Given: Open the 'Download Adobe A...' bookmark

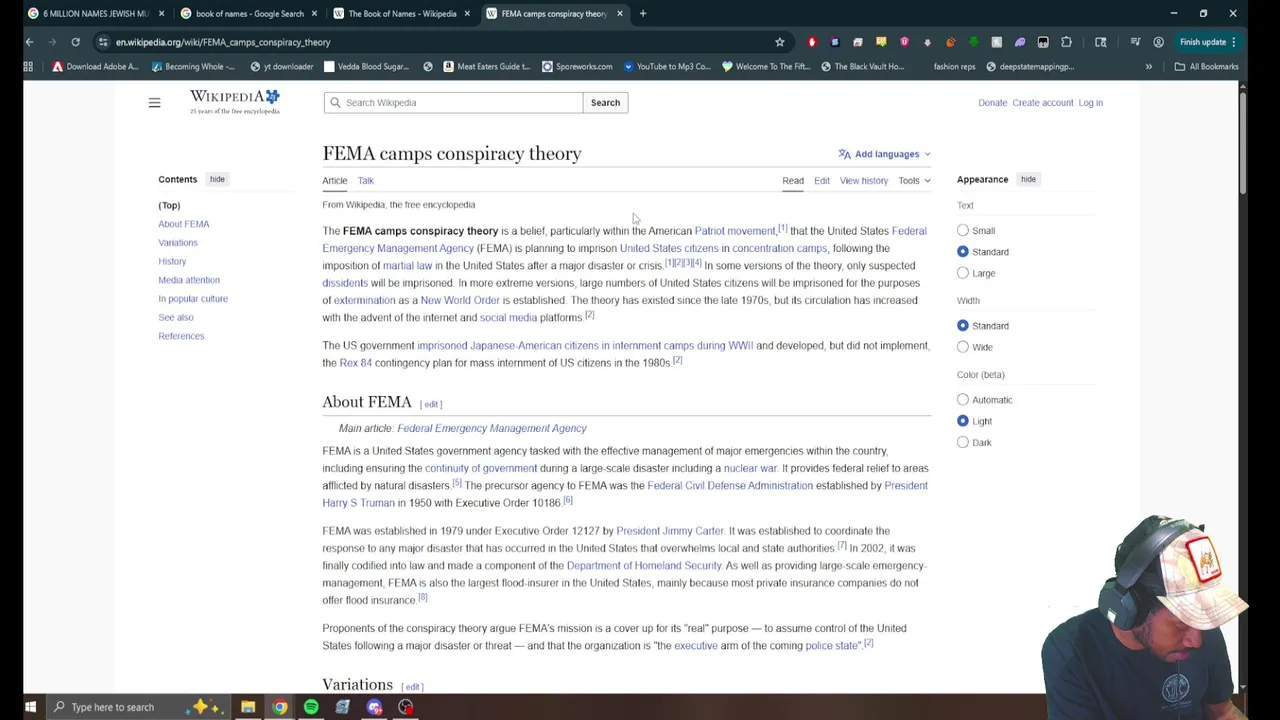Looking at the screenshot, I should (x=95, y=67).
